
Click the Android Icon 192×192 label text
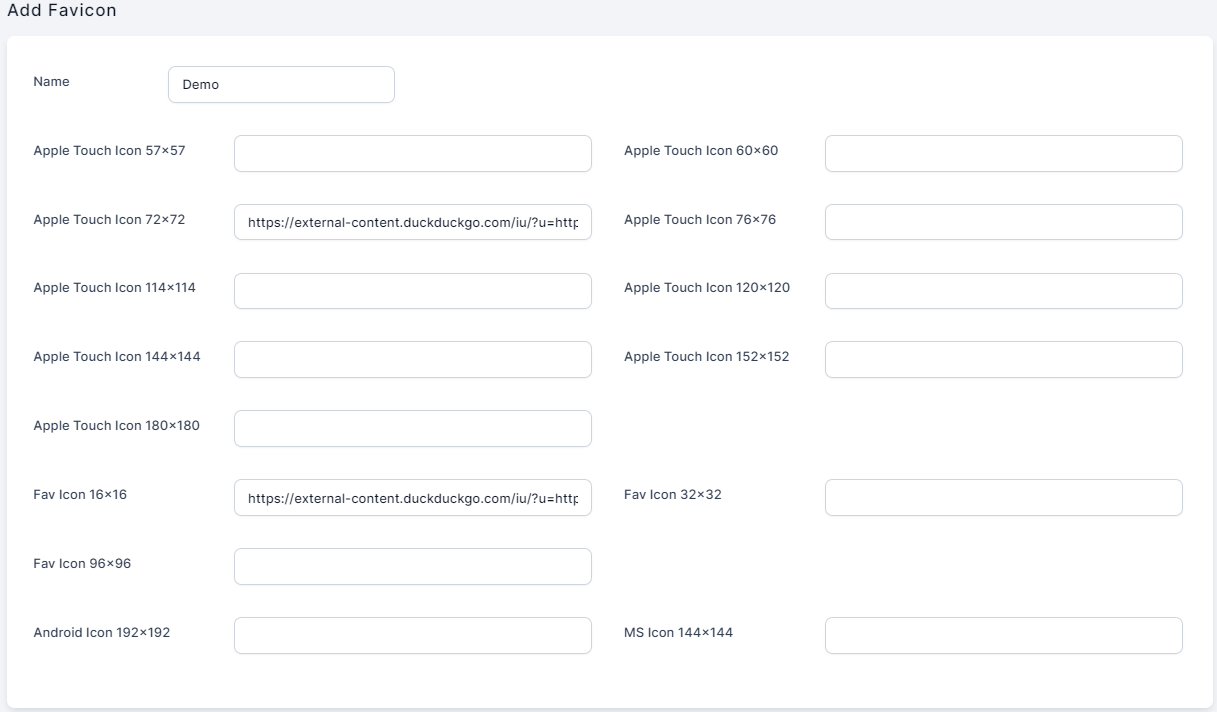(102, 632)
